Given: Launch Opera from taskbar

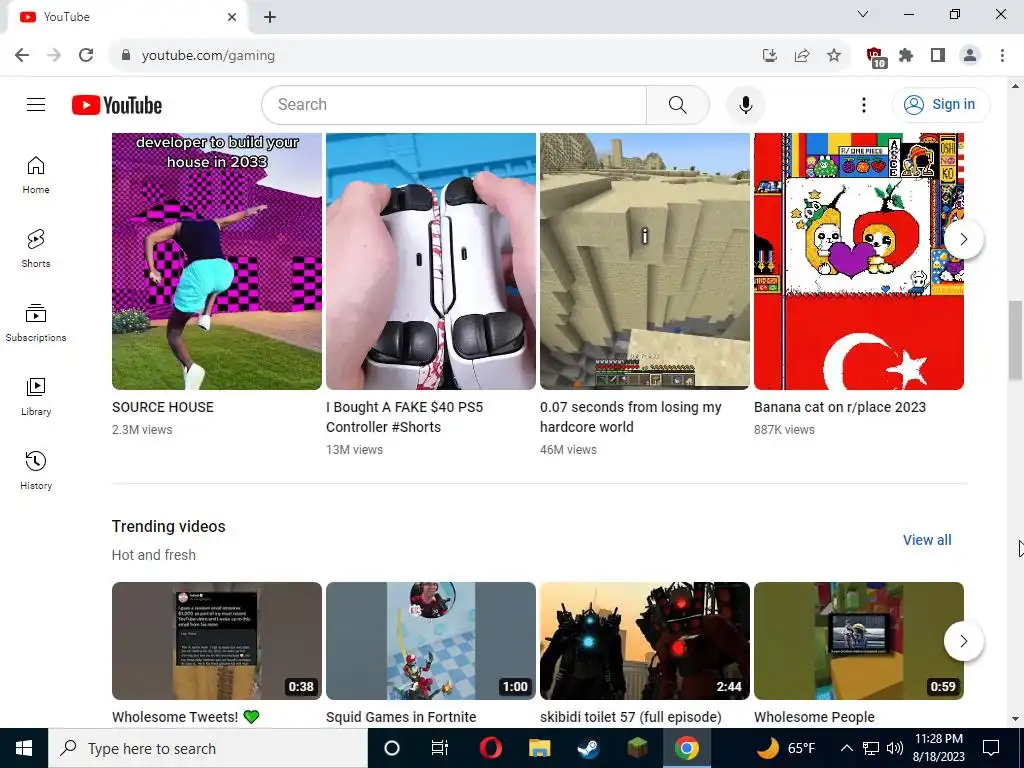Looking at the screenshot, I should click(490, 748).
